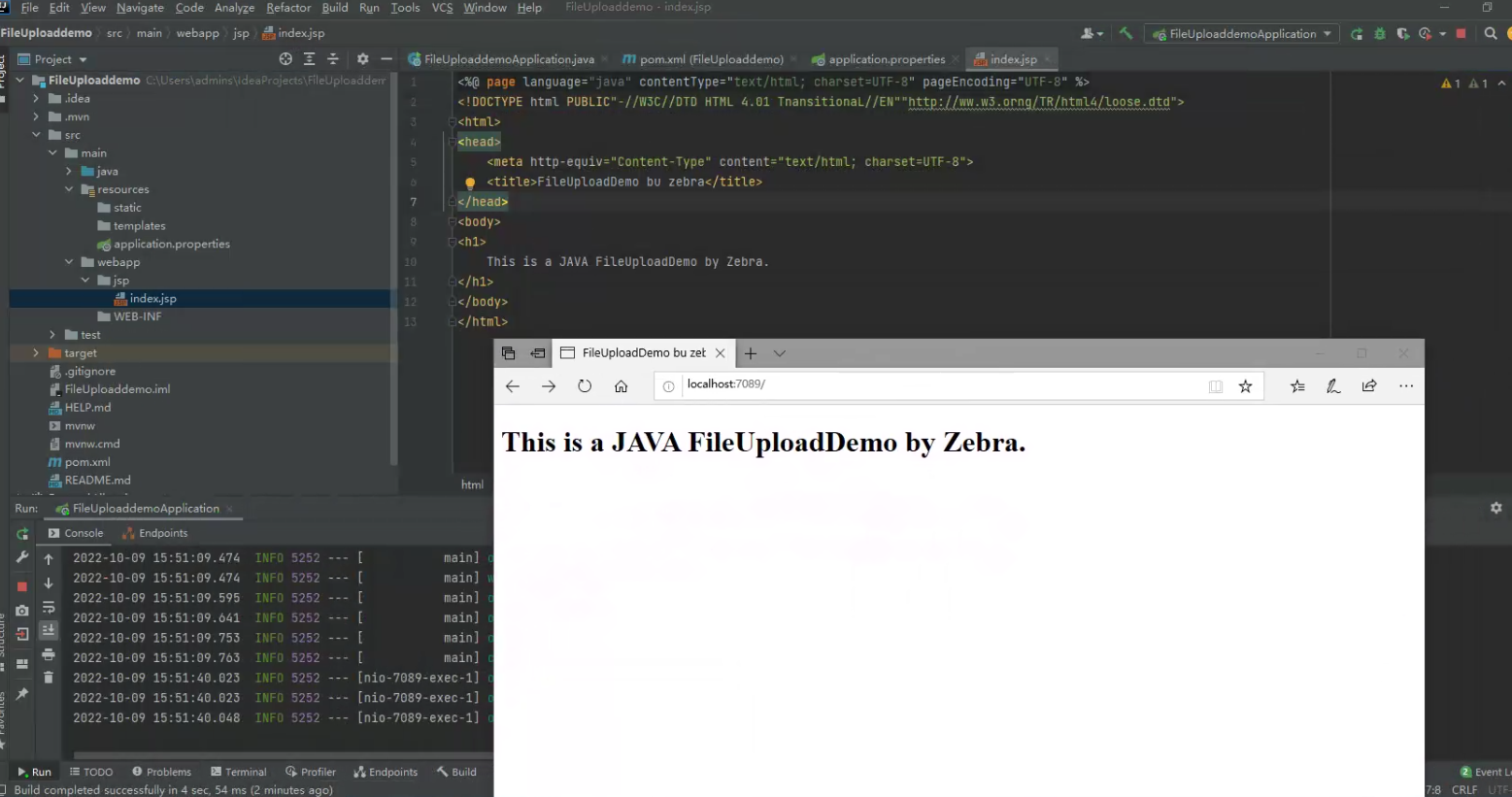Click Collapse All in Project panel
1512x797 pixels.
coord(333,59)
